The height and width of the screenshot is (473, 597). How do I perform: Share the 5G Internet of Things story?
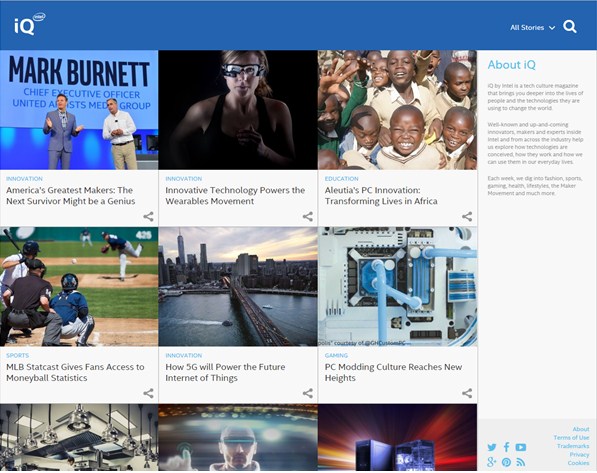click(308, 393)
